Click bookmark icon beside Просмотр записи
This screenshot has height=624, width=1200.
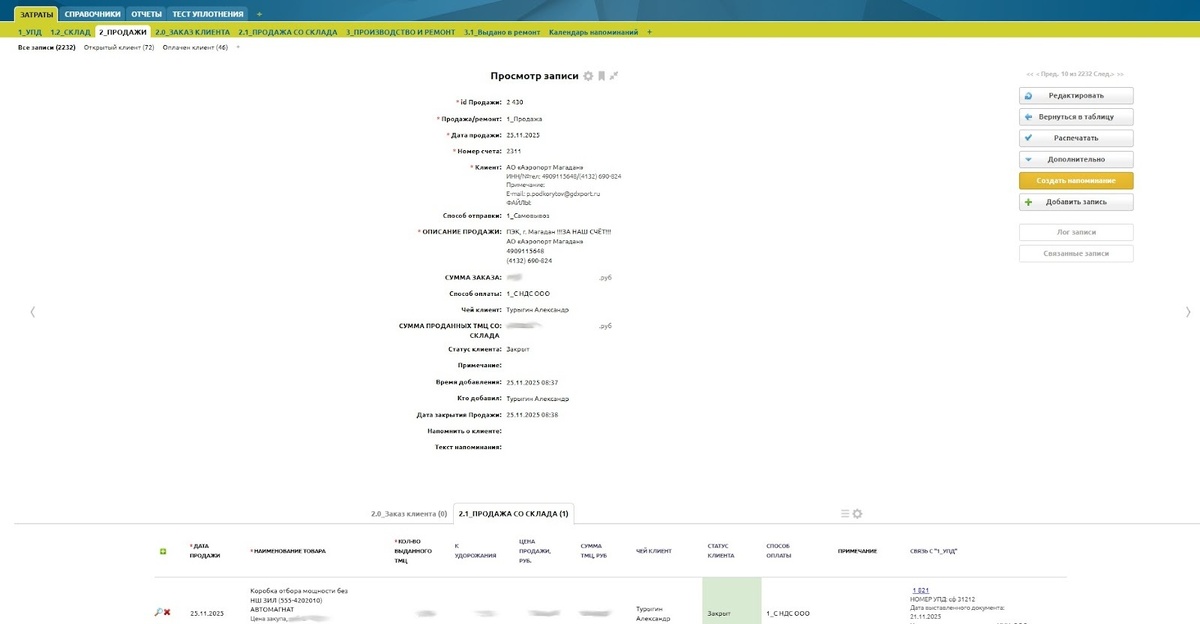(x=602, y=76)
